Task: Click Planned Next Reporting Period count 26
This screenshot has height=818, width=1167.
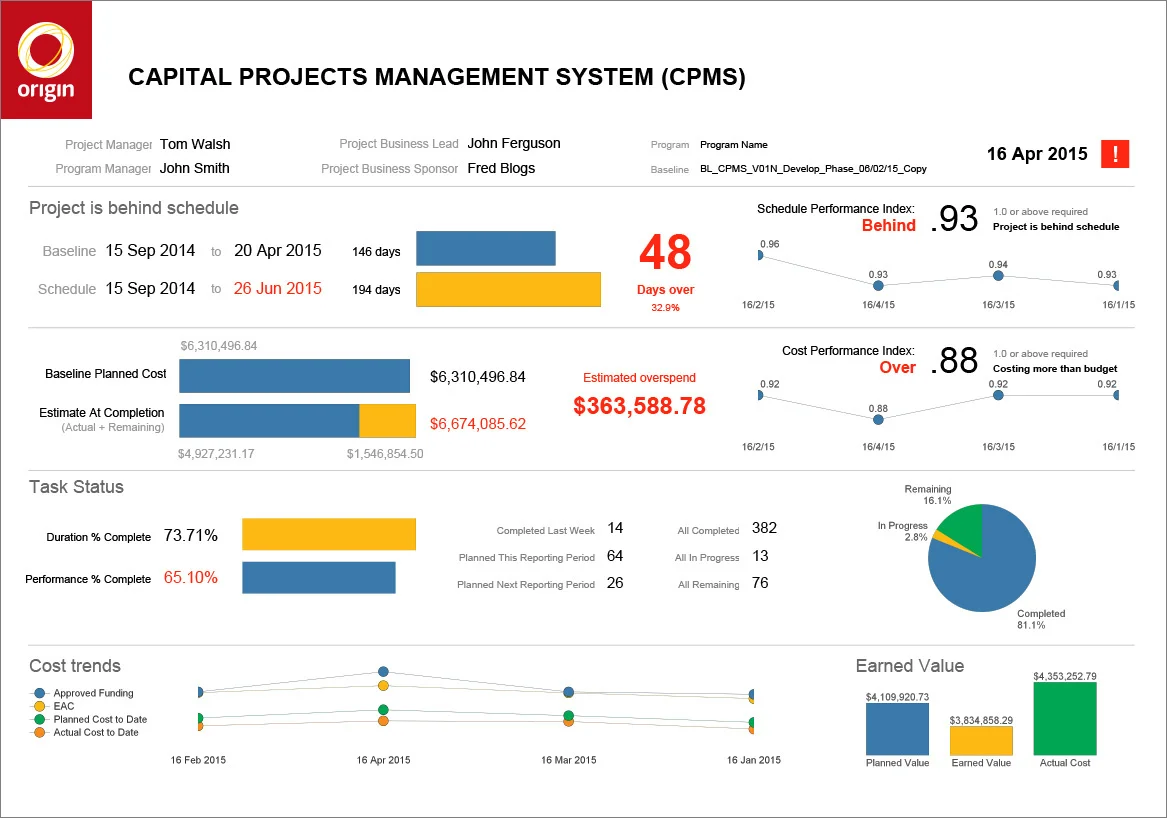Action: (615, 583)
